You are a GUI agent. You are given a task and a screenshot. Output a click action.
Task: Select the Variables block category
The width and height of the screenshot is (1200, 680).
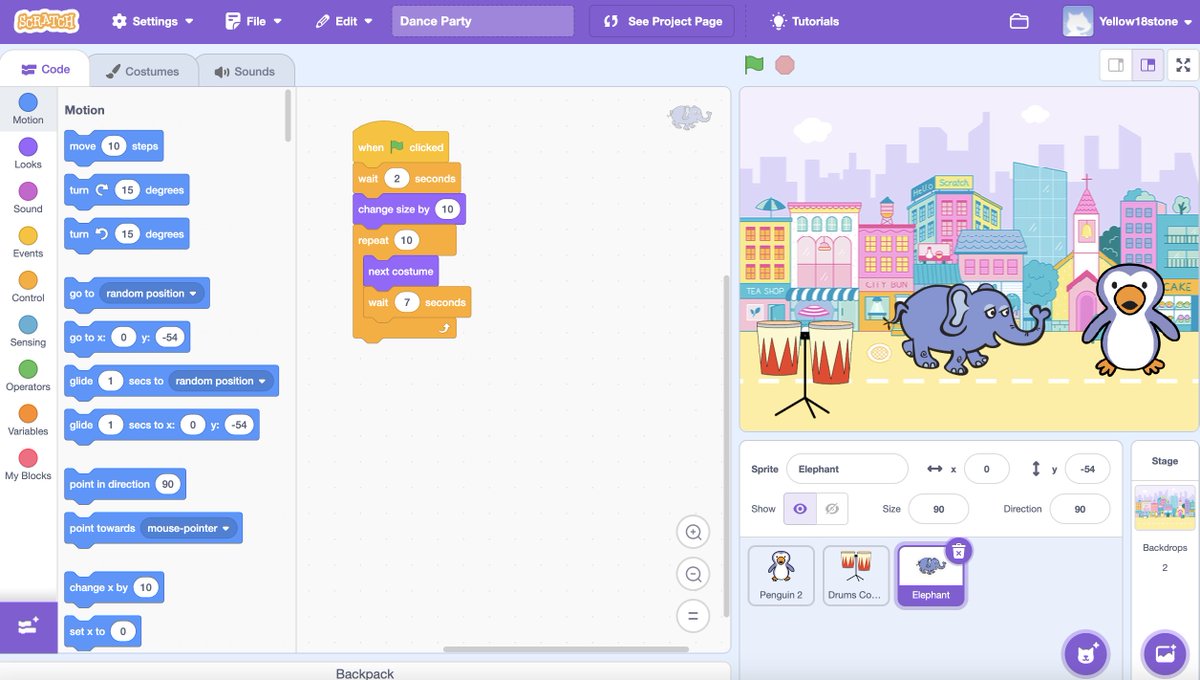tap(28, 420)
